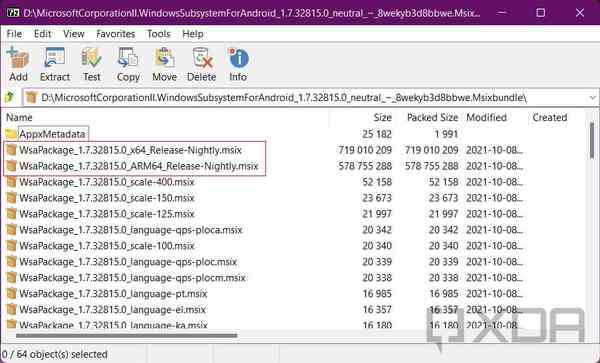Click the Test toolbar icon
The width and height of the screenshot is (600, 363).
[91, 58]
